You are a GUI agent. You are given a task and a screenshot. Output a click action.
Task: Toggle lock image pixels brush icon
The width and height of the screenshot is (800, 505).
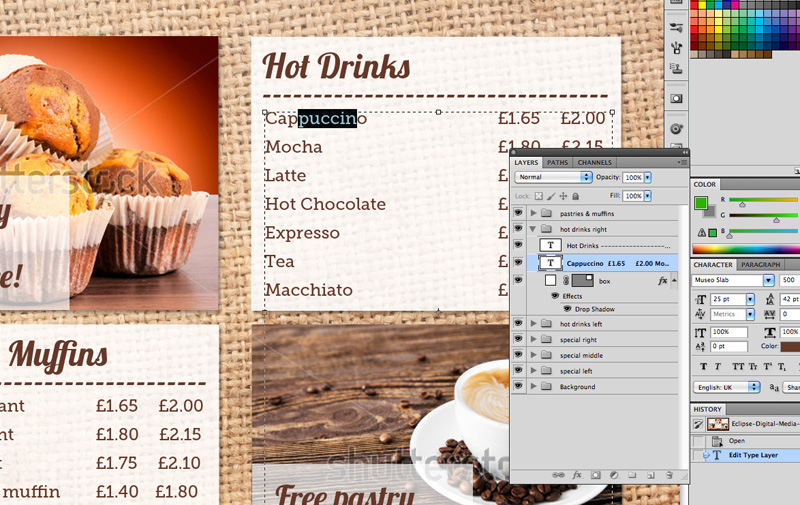coord(551,196)
